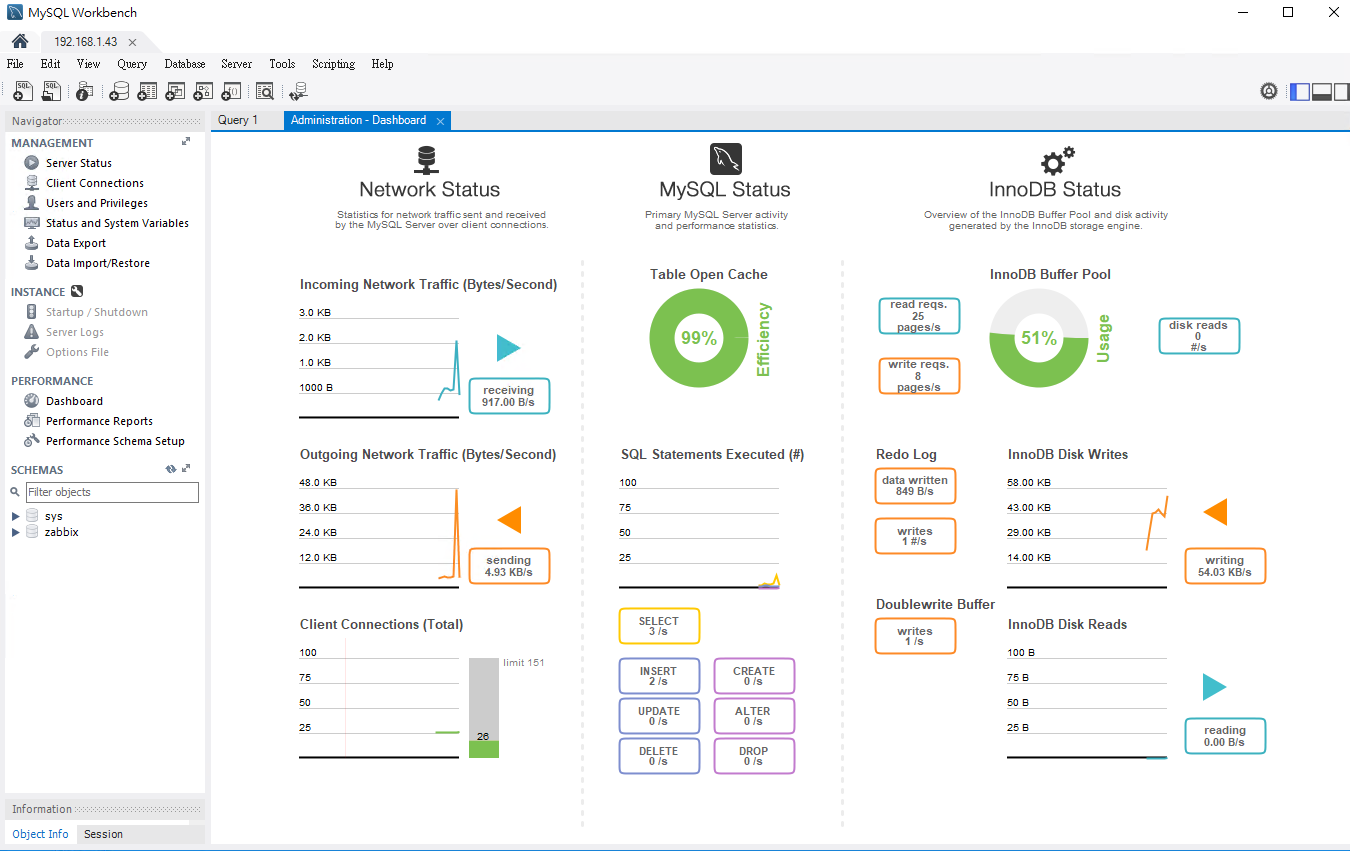Open Options File under INSTANCE
The image size is (1350, 851).
coord(77,352)
